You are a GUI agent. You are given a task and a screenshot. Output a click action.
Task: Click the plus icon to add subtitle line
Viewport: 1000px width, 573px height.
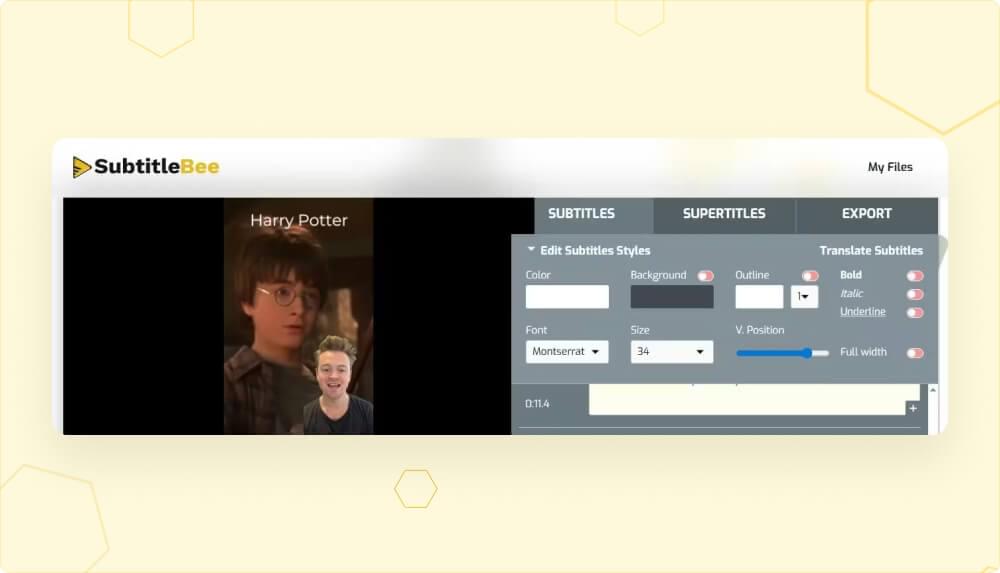point(912,408)
